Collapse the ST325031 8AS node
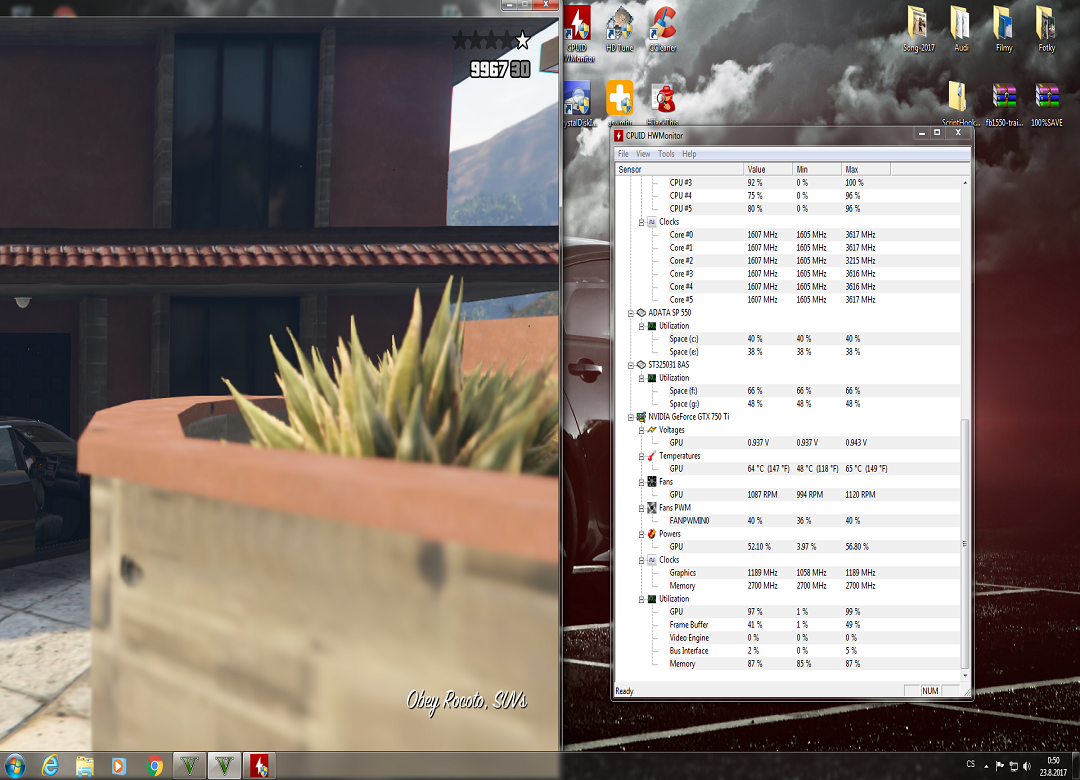 pos(630,365)
